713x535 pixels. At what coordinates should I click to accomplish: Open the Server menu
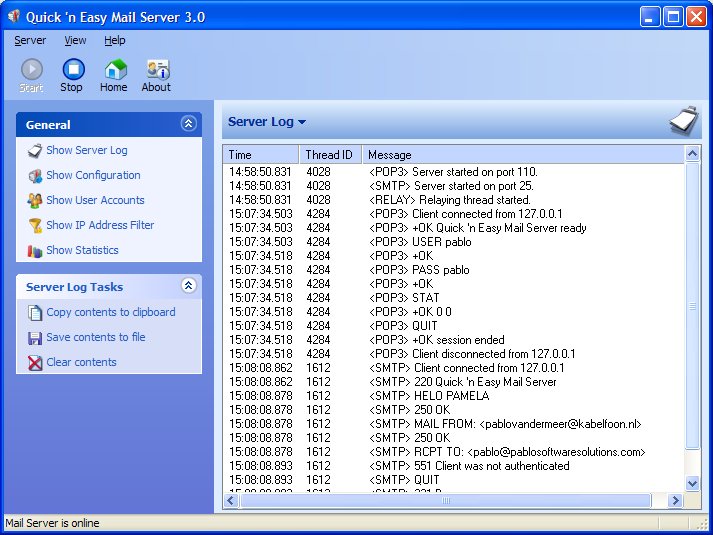tap(30, 40)
